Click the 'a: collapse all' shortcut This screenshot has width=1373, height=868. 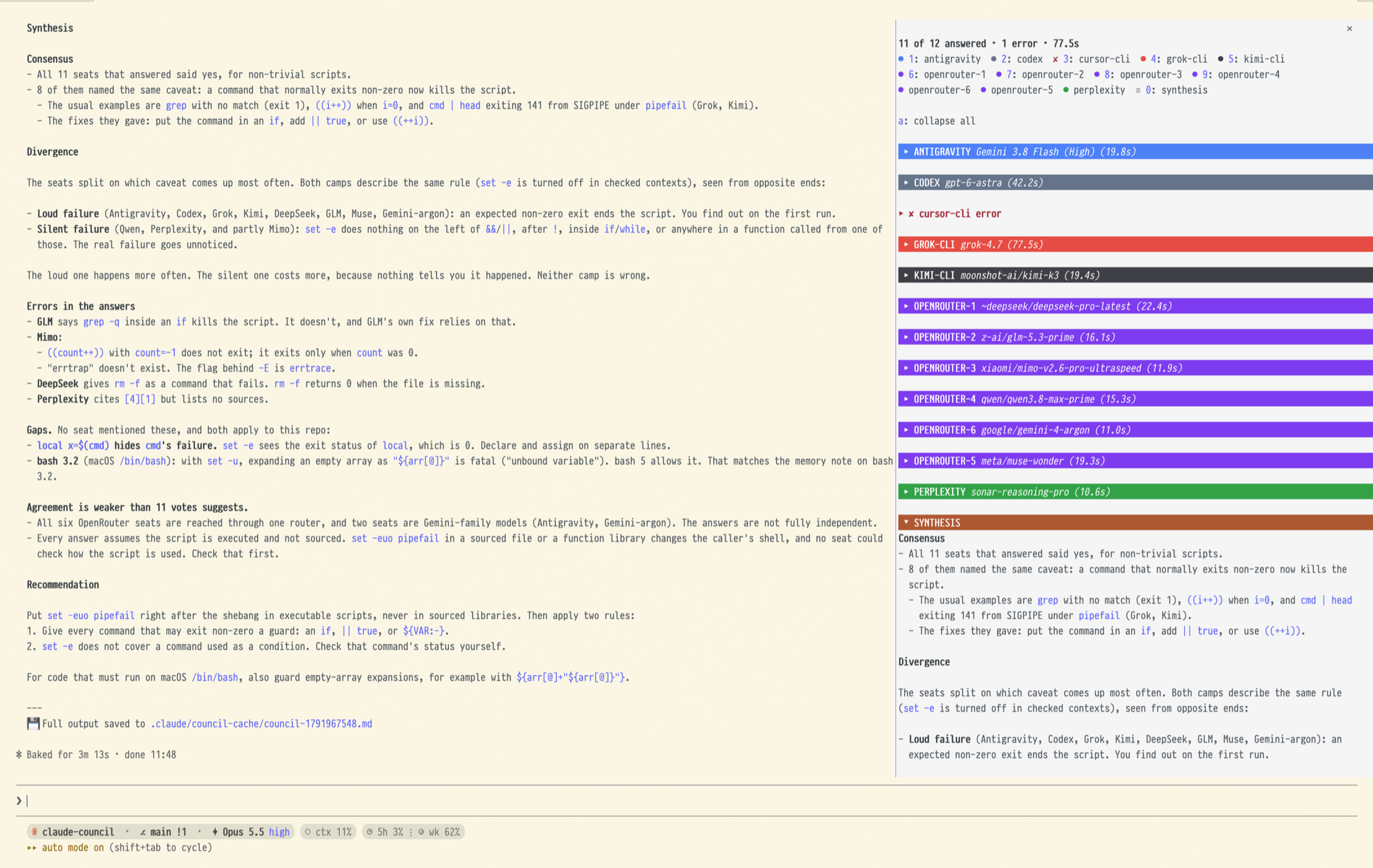click(936, 121)
